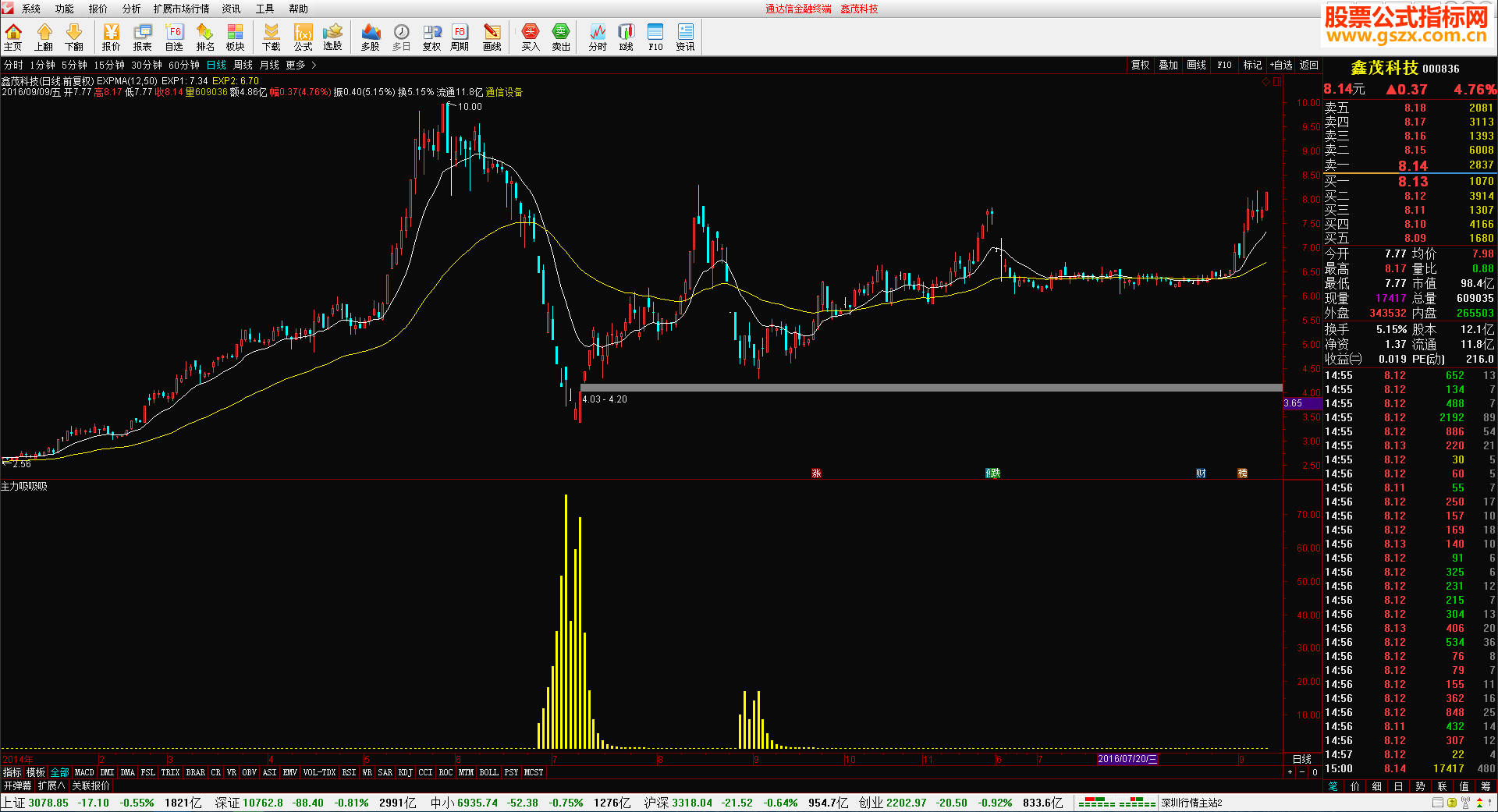Image resolution: width=1498 pixels, height=812 pixels.
Task: Switch to K线 candlestick chart icon
Action: click(626, 37)
